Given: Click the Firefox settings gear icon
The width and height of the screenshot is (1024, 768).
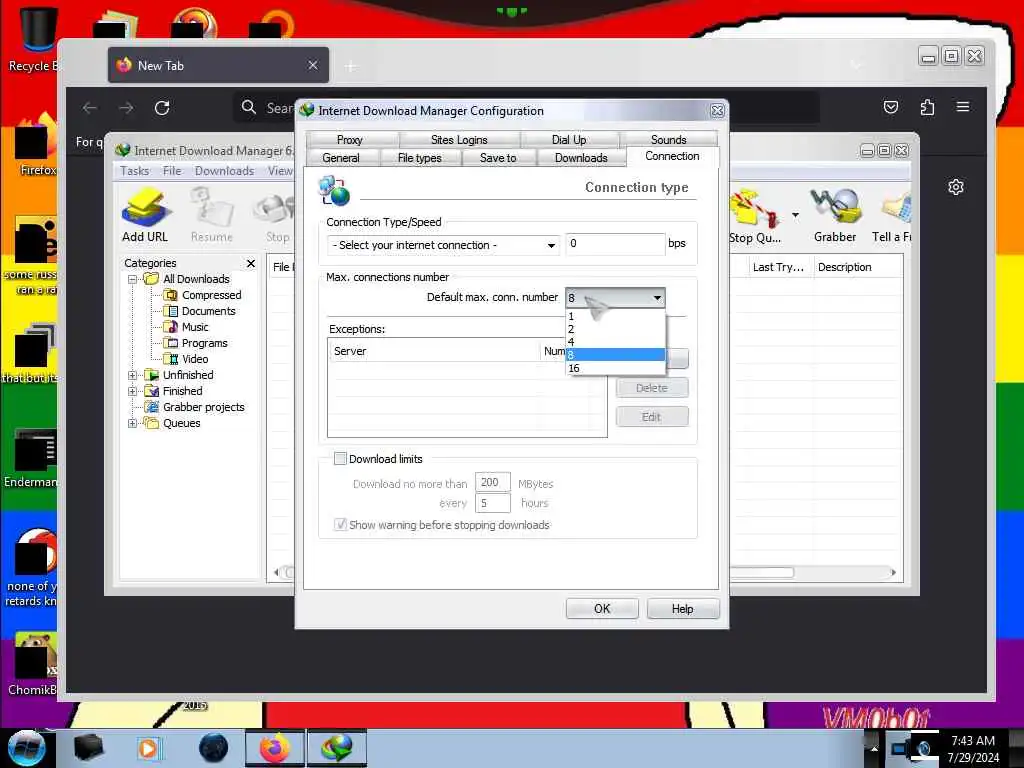Looking at the screenshot, I should pos(955,187).
